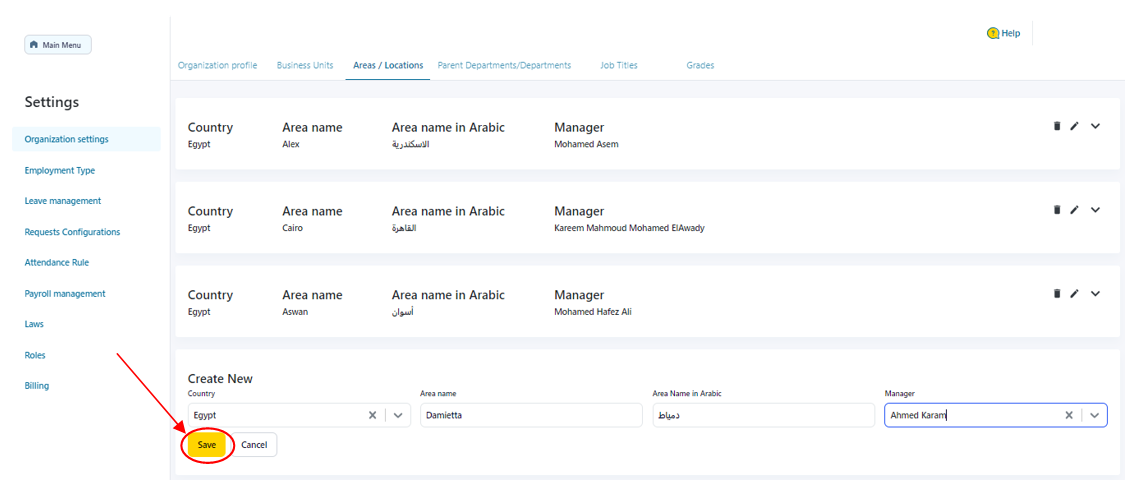Open Parent Departments/Departments tab
The image size is (1134, 480).
click(504, 65)
